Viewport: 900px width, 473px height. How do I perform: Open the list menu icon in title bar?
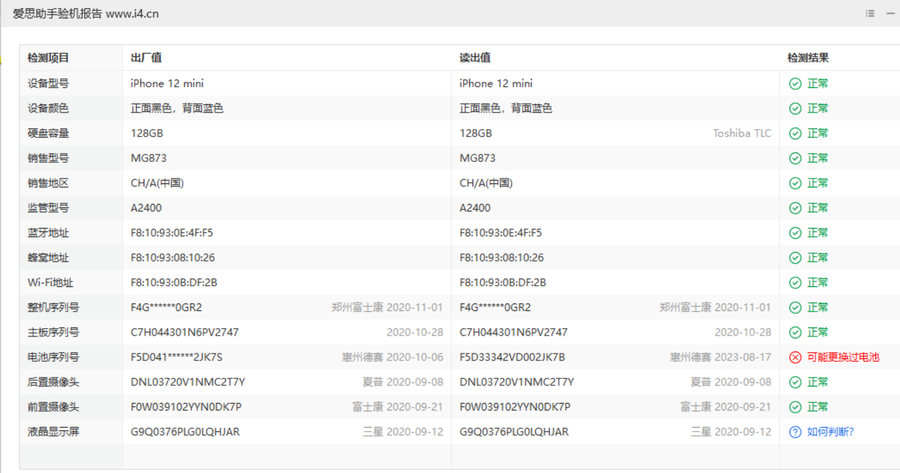[x=870, y=13]
